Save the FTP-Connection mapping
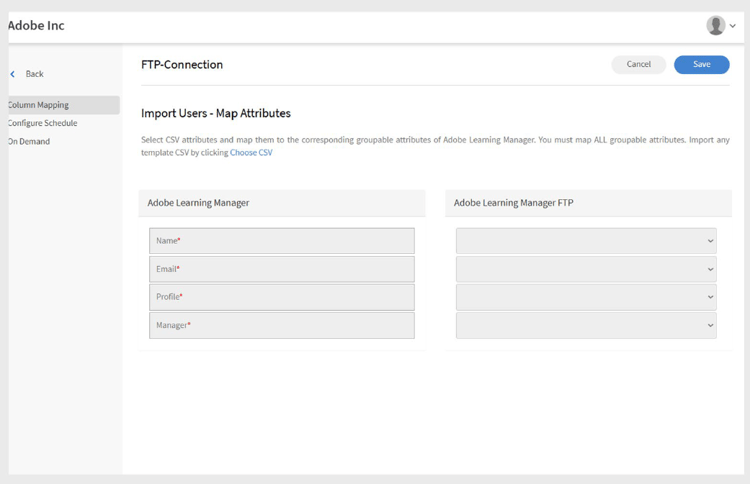750x484 pixels. tap(702, 65)
